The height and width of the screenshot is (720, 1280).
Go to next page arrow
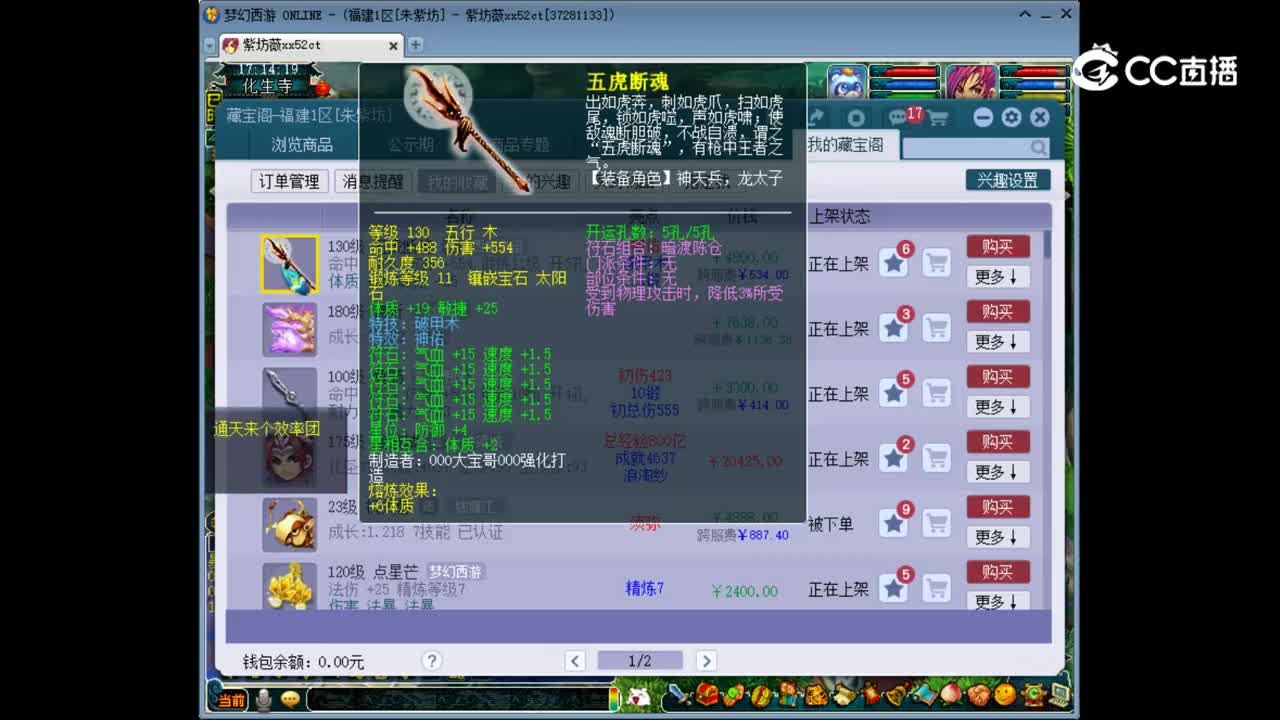pyautogui.click(x=706, y=661)
